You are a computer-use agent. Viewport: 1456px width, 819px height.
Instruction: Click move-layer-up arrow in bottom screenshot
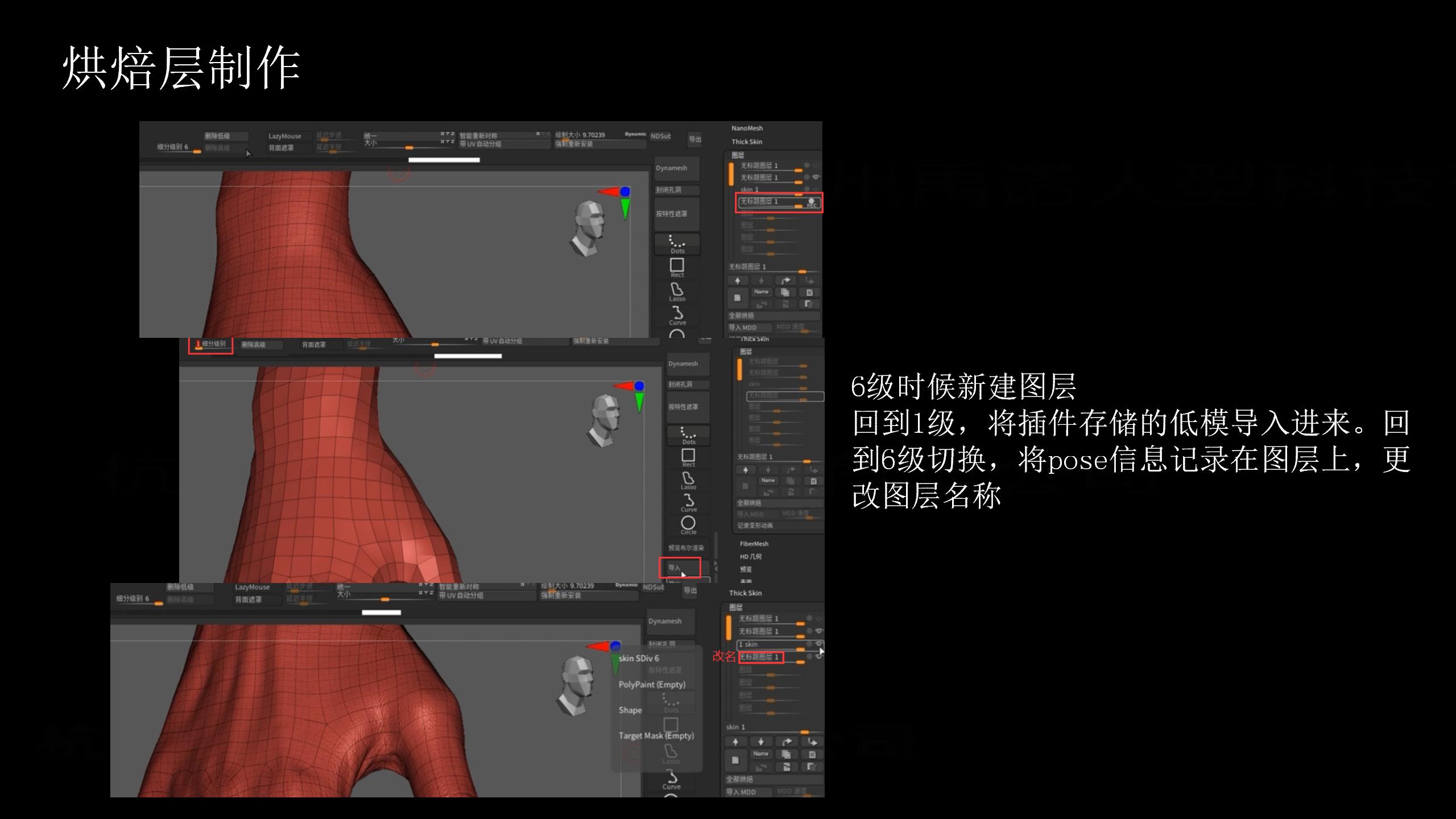735,742
